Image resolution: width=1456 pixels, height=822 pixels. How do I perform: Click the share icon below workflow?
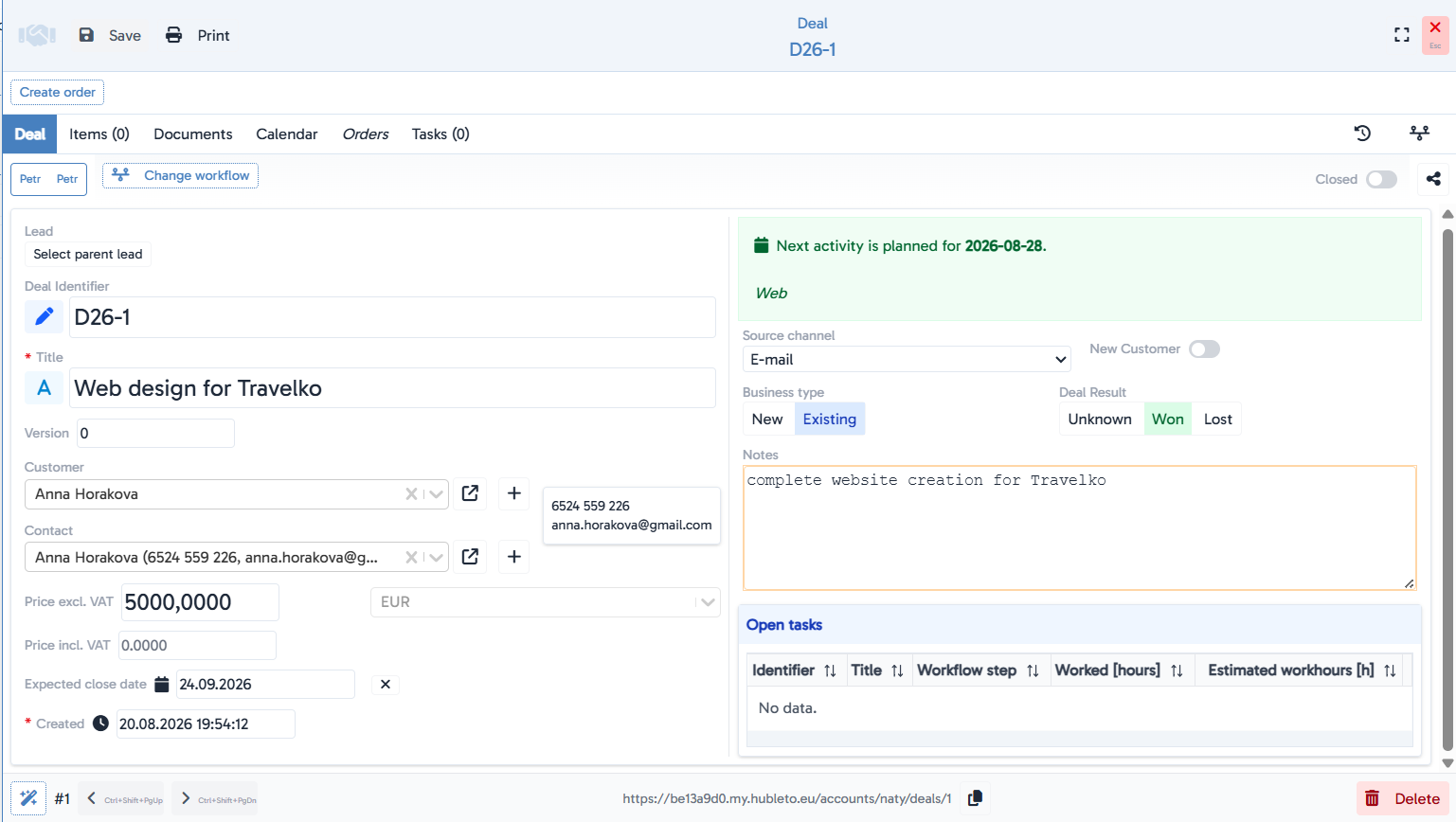tap(1434, 179)
